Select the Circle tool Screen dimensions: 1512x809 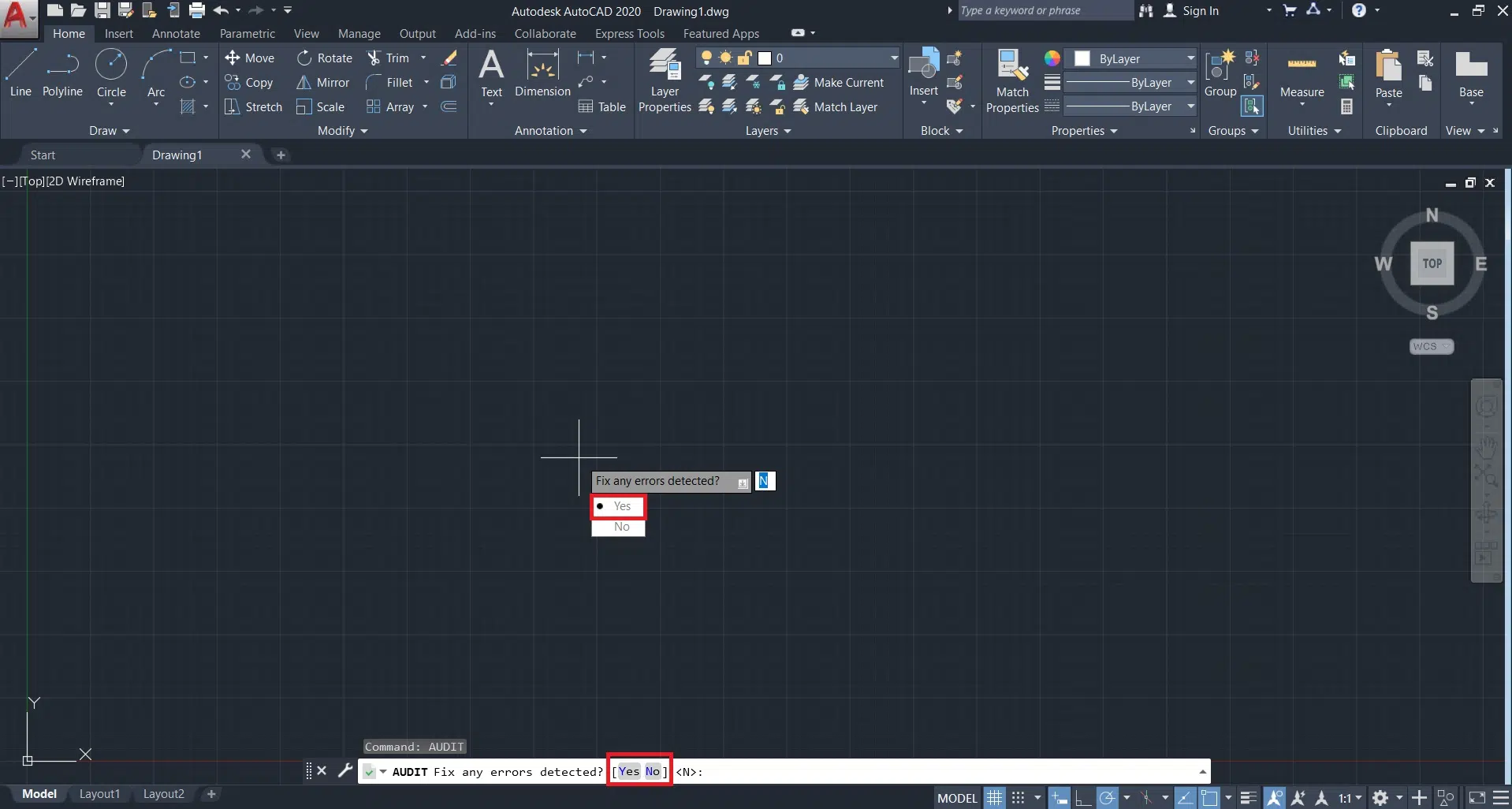tap(111, 73)
